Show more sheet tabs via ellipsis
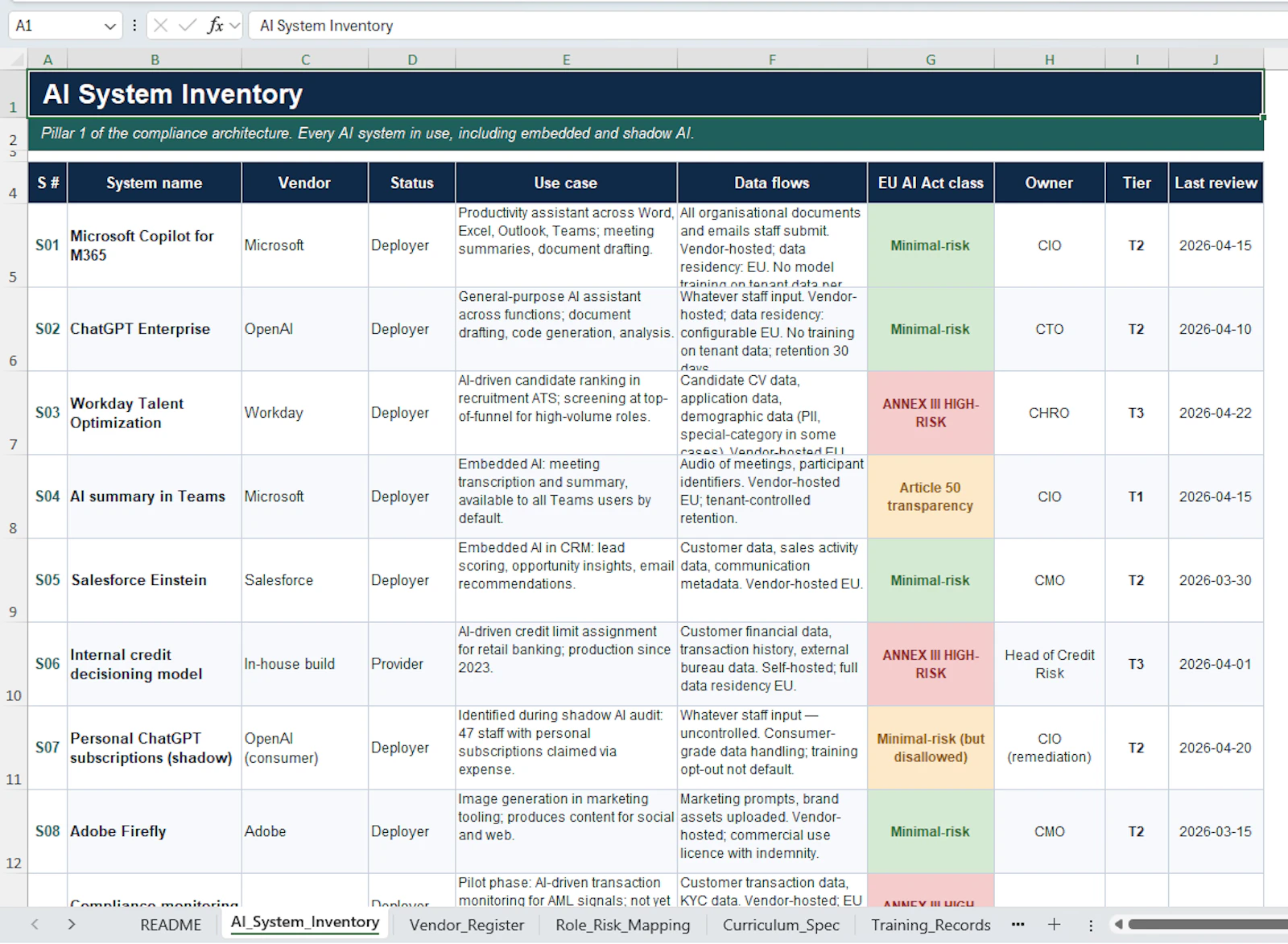Viewport: 1288px width, 944px height. click(x=1018, y=925)
